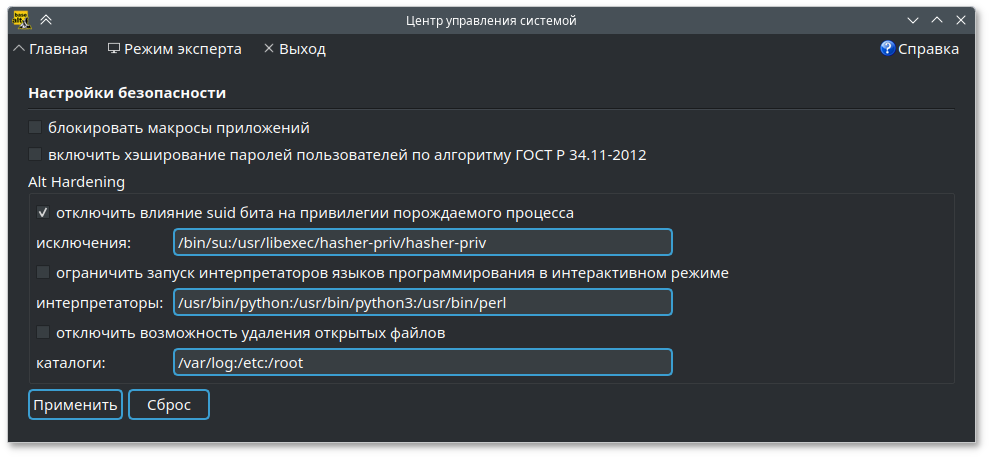Enable блокировать макросы приложений checkbox
The height and width of the screenshot is (457, 989).
35,128
